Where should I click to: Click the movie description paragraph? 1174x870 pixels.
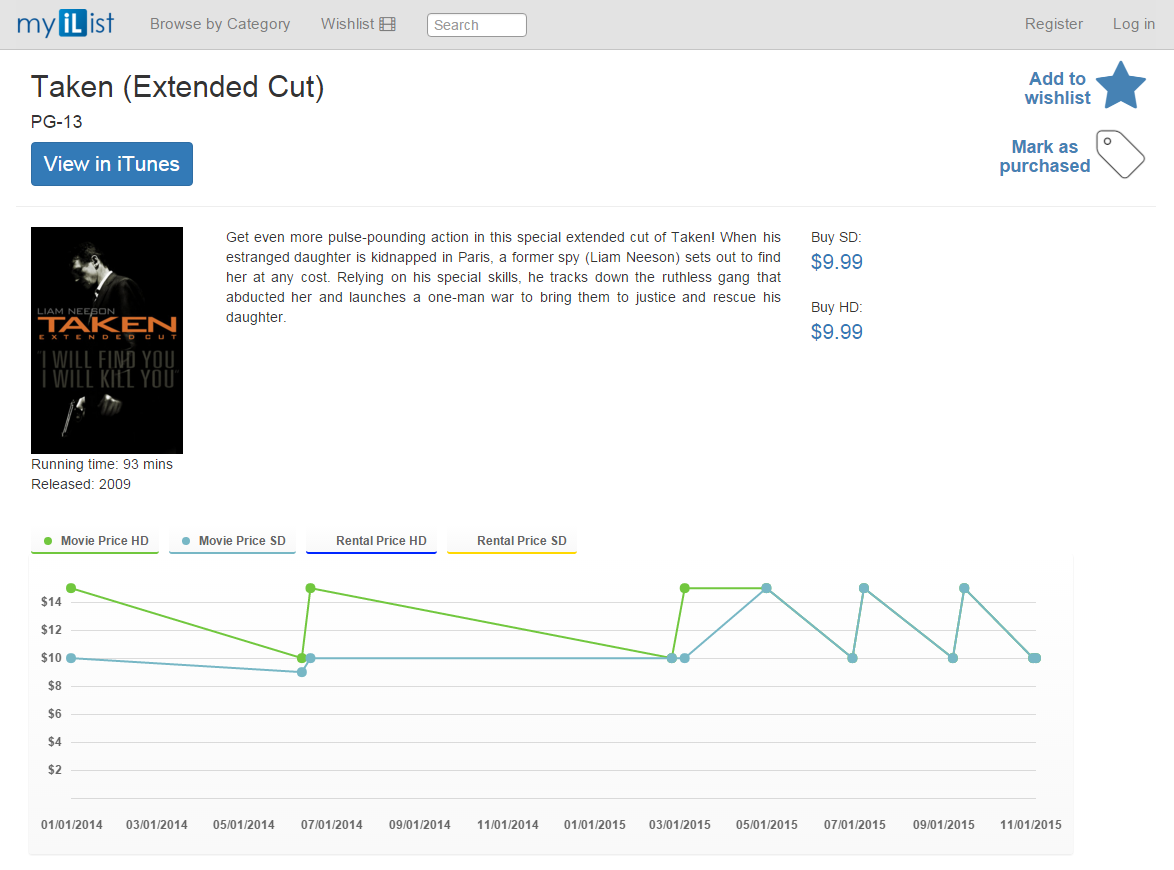(x=503, y=277)
